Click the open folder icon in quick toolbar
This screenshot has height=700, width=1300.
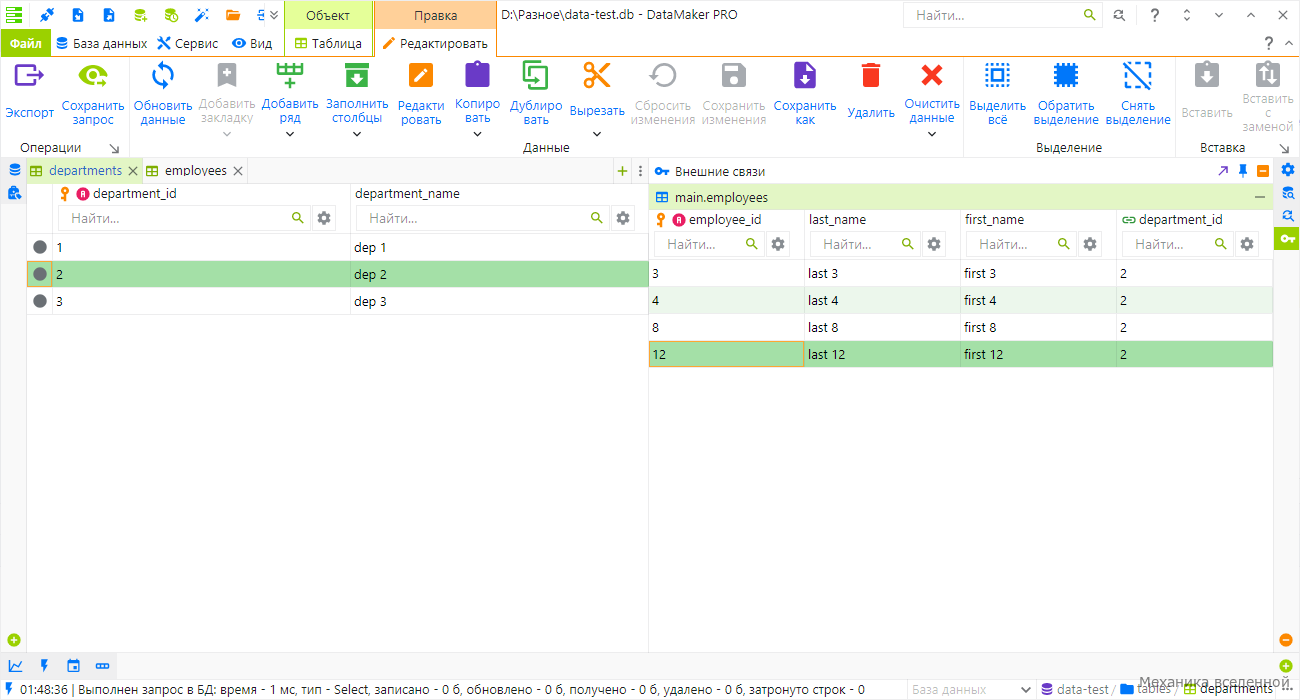click(x=233, y=15)
